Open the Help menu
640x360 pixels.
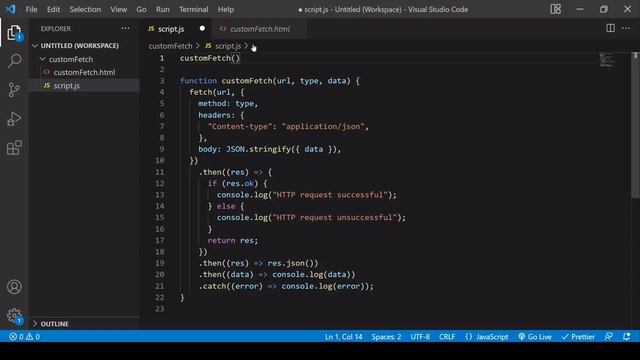(x=226, y=9)
